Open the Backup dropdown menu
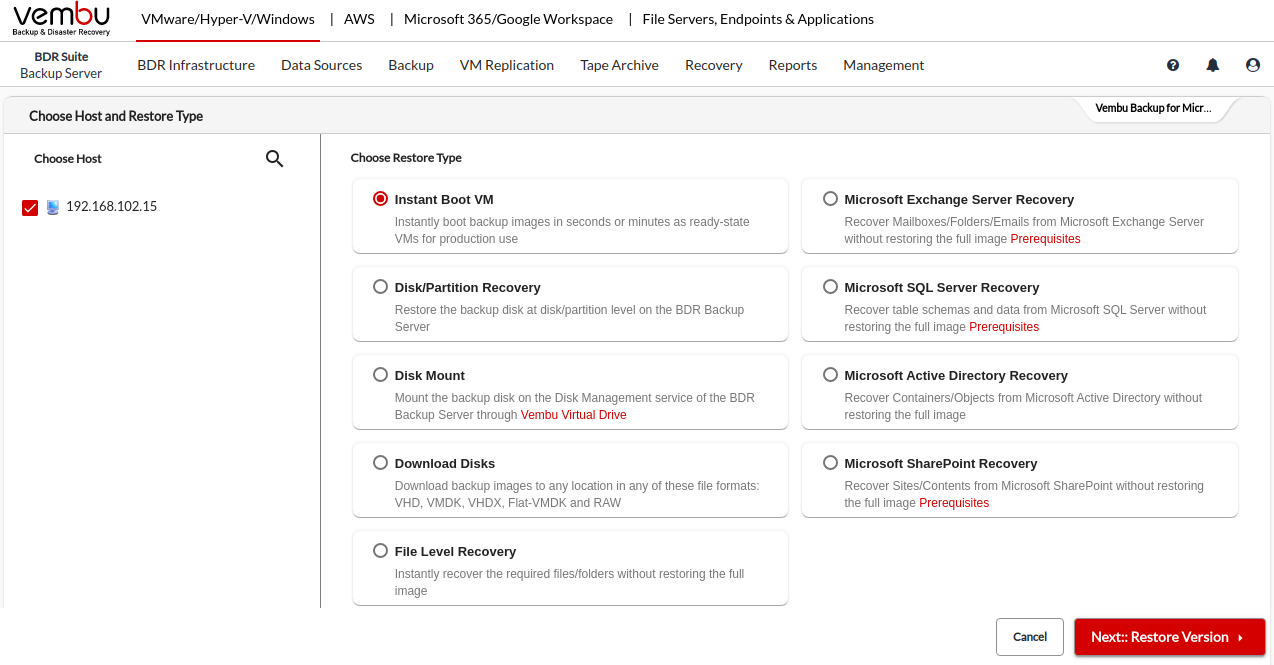 click(410, 65)
